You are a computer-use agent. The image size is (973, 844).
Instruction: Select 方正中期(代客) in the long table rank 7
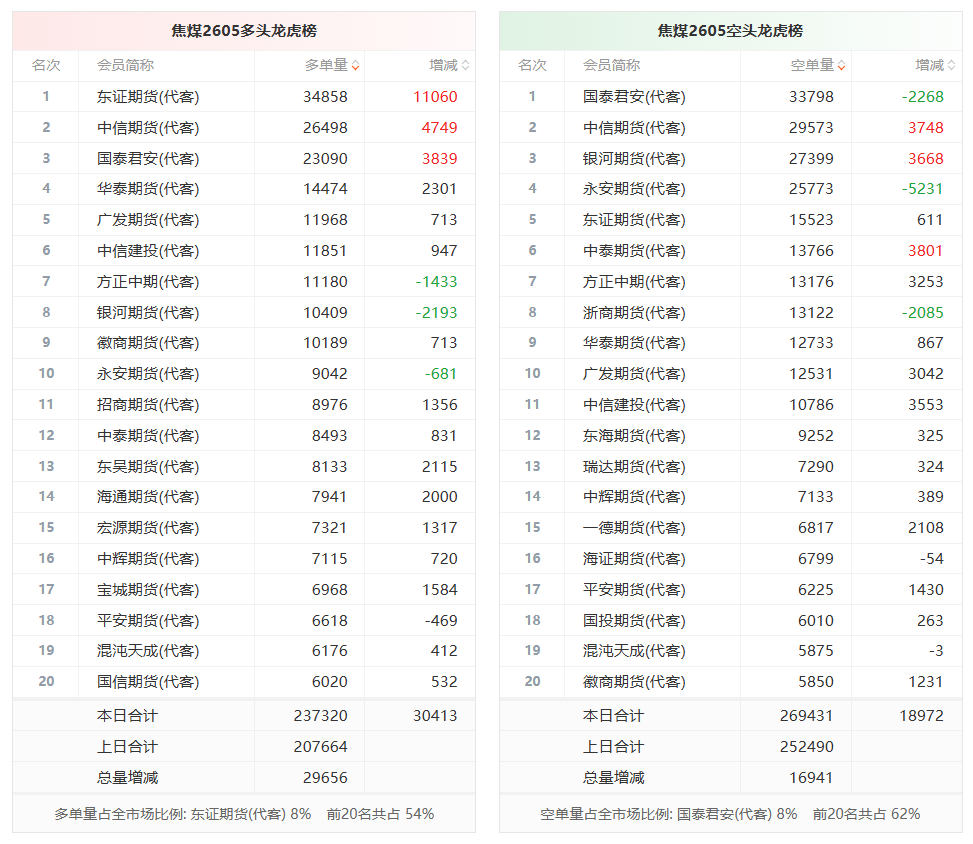(148, 282)
